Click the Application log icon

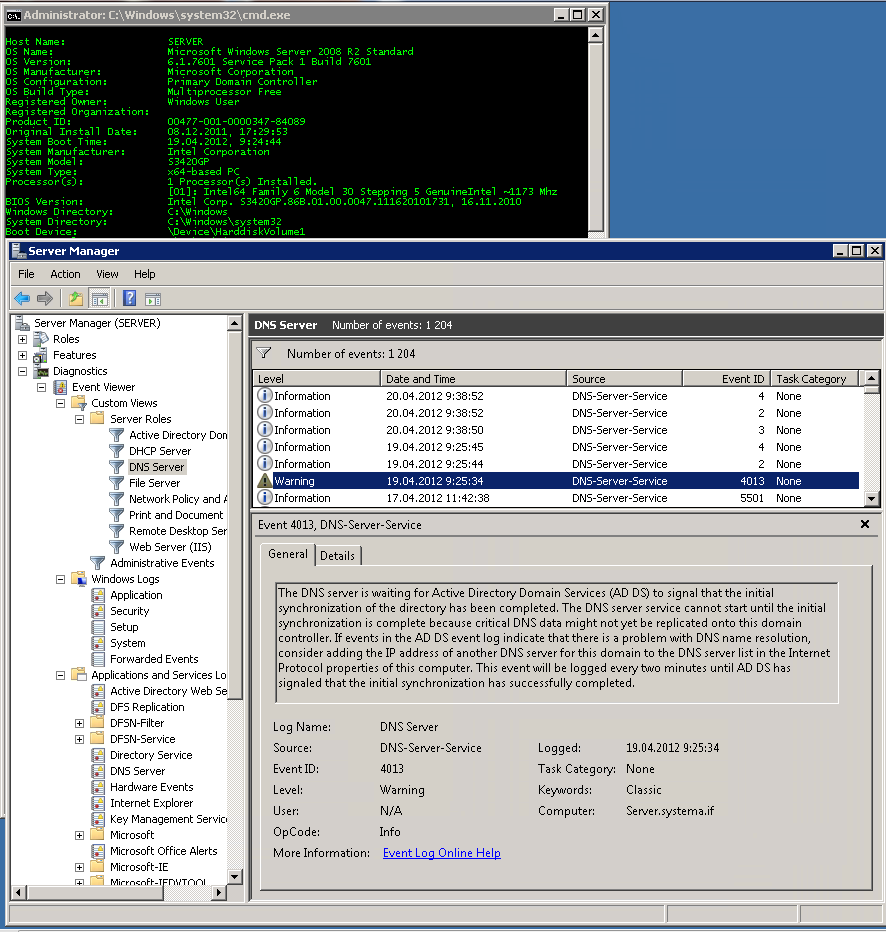pos(98,595)
